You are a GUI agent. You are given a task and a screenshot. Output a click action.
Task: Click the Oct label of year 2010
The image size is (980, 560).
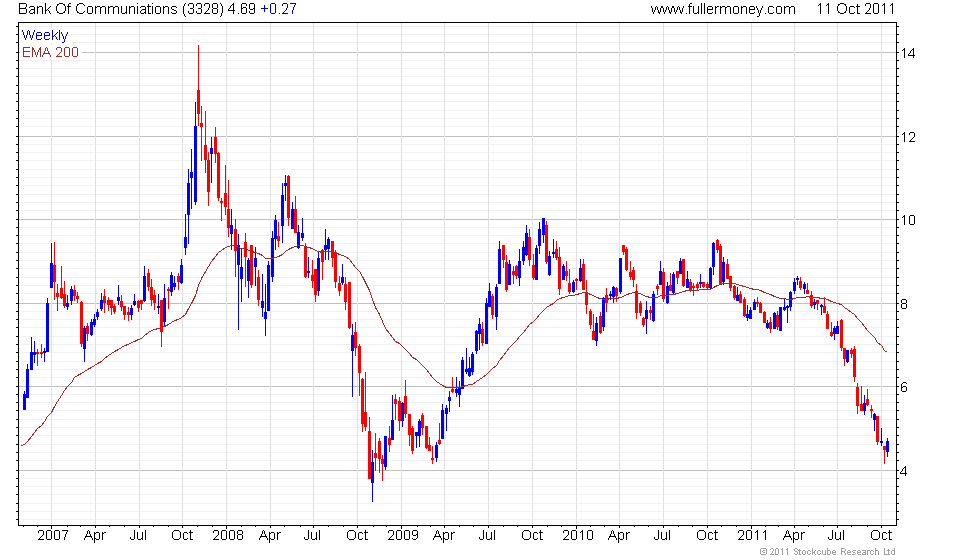pos(707,536)
